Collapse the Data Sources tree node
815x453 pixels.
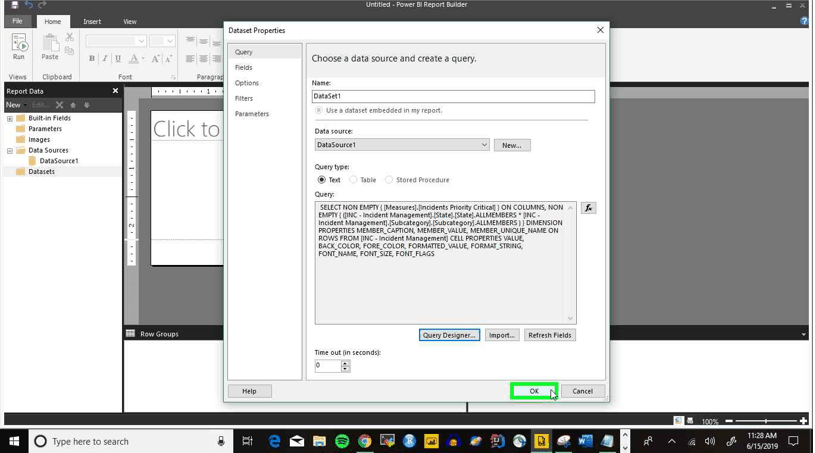pos(9,151)
